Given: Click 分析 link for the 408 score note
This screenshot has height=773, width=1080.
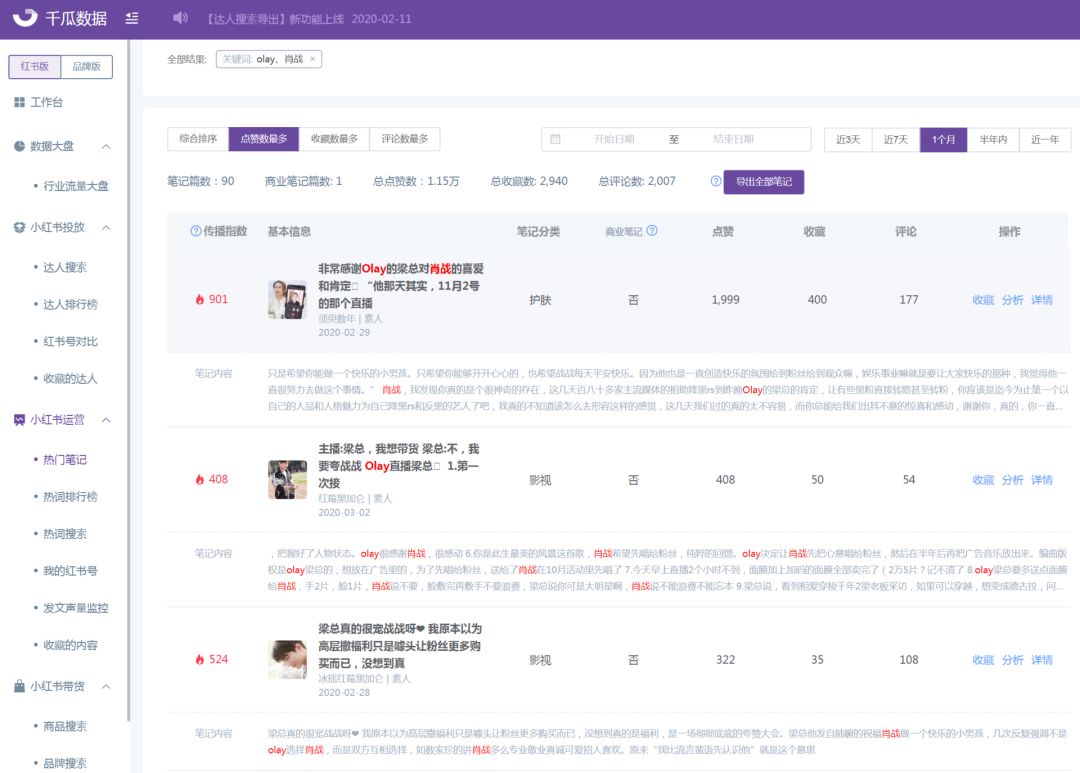Looking at the screenshot, I should pos(1012,480).
